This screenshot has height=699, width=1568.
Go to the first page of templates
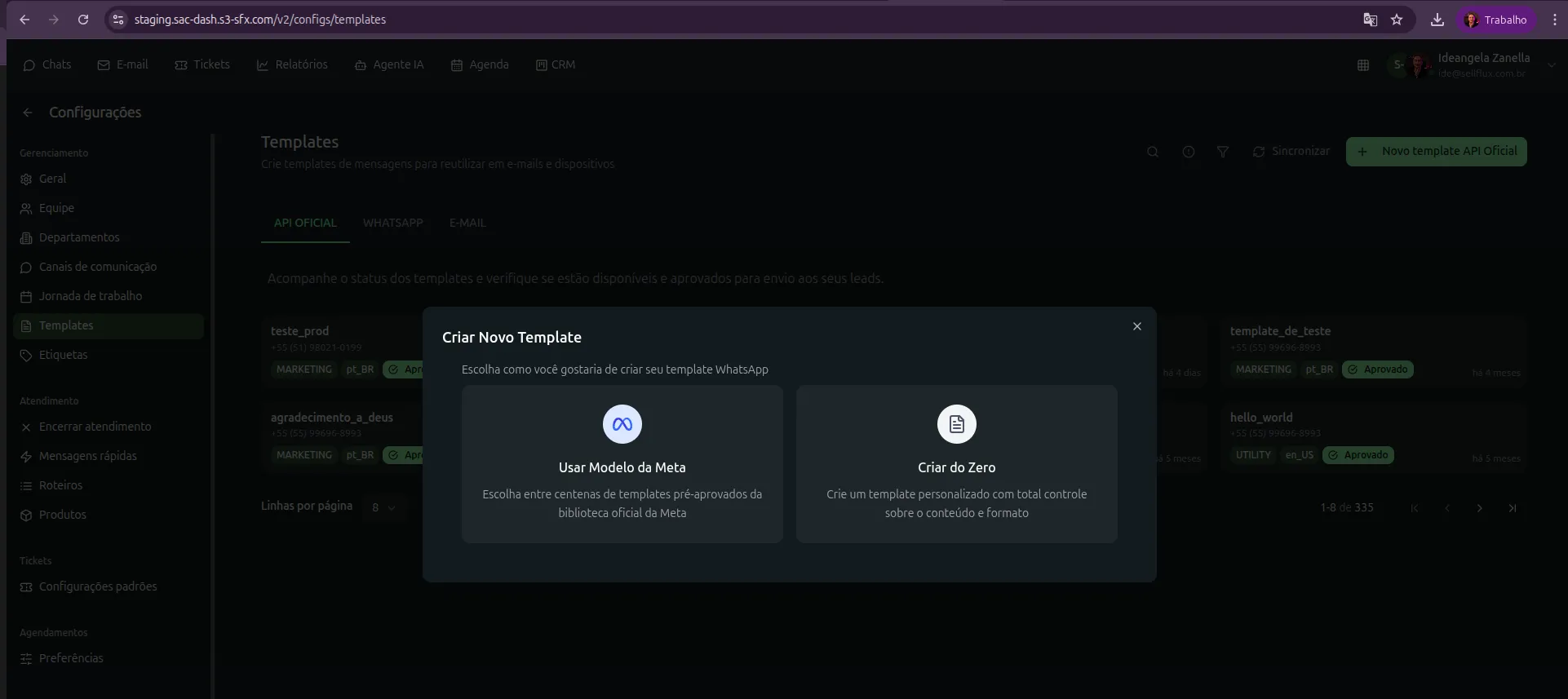1415,508
